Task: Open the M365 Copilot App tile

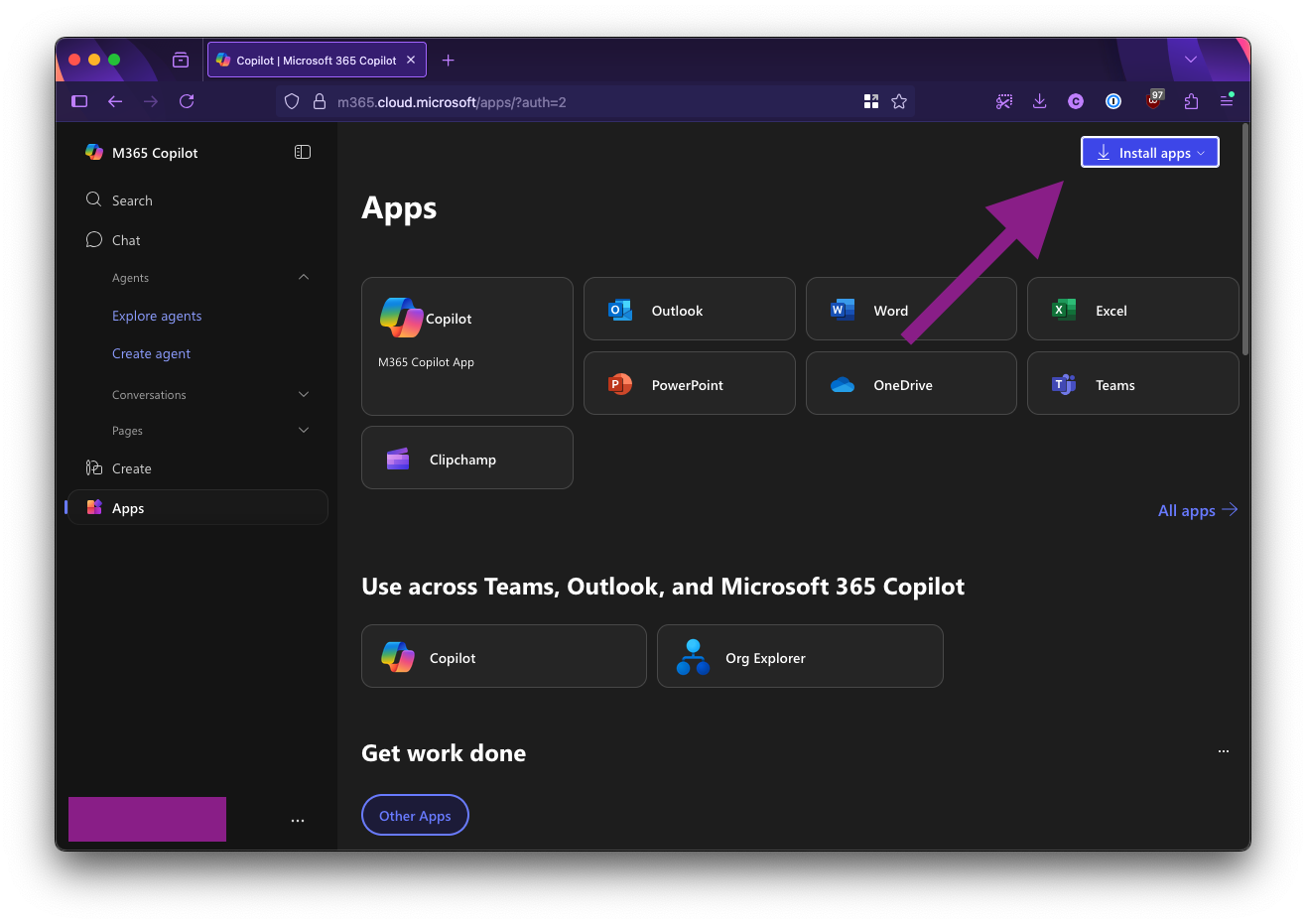Action: click(x=466, y=346)
